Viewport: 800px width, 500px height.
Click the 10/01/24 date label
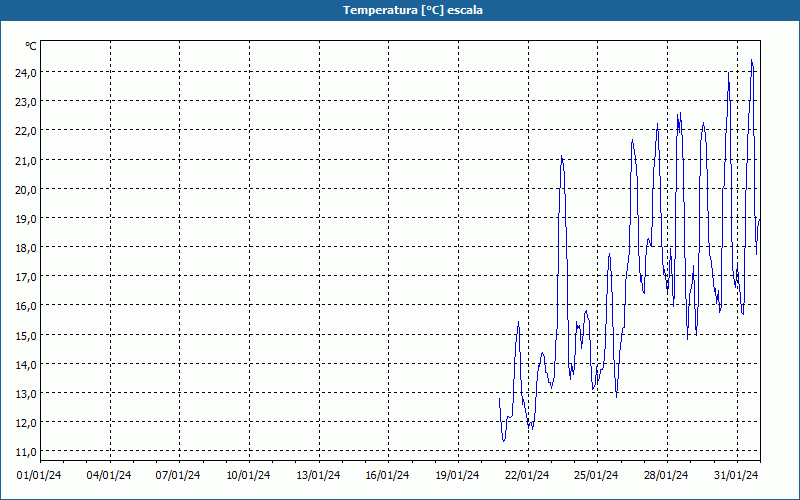tap(248, 475)
